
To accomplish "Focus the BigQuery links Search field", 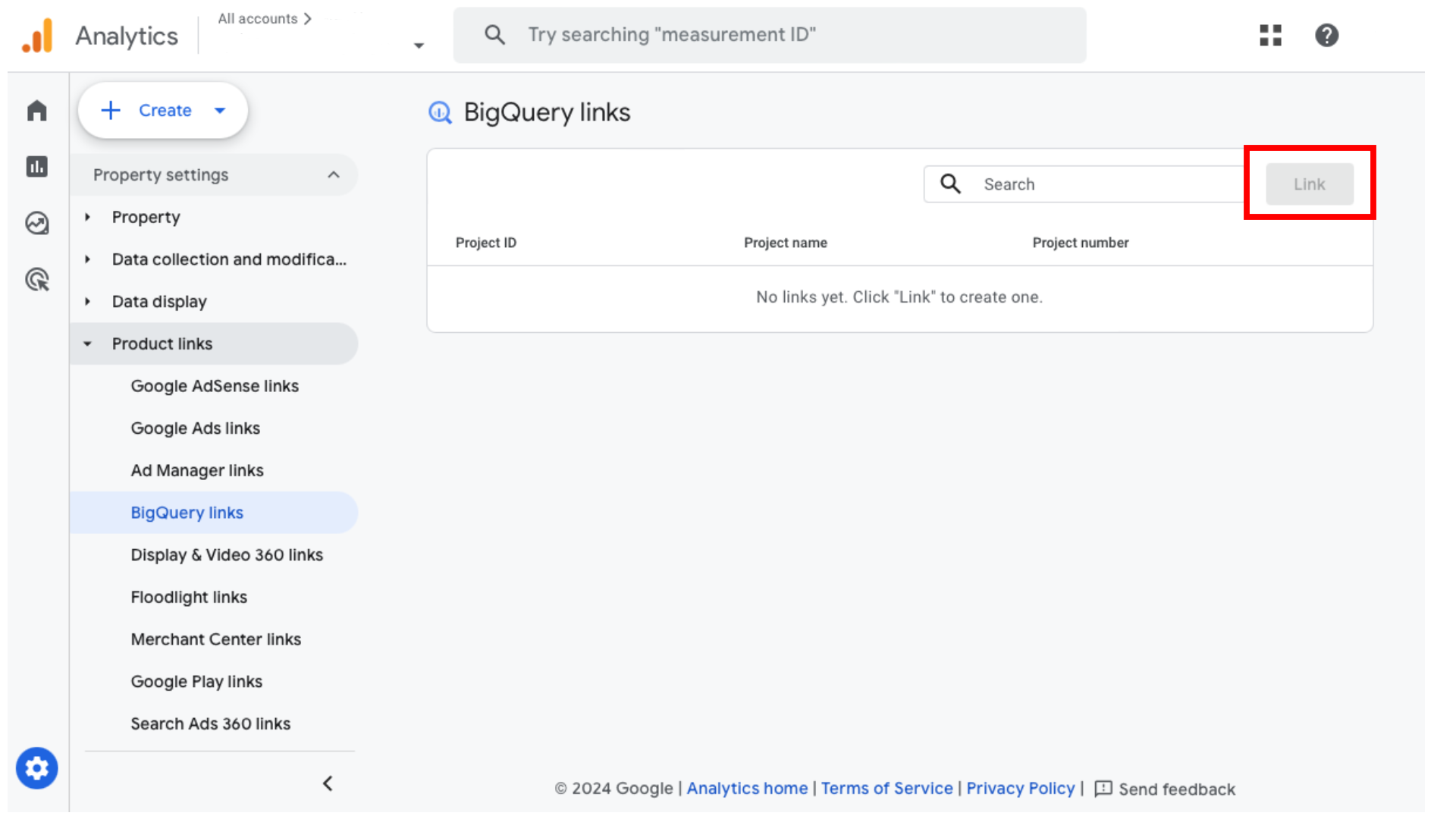I will pyautogui.click(x=1084, y=184).
